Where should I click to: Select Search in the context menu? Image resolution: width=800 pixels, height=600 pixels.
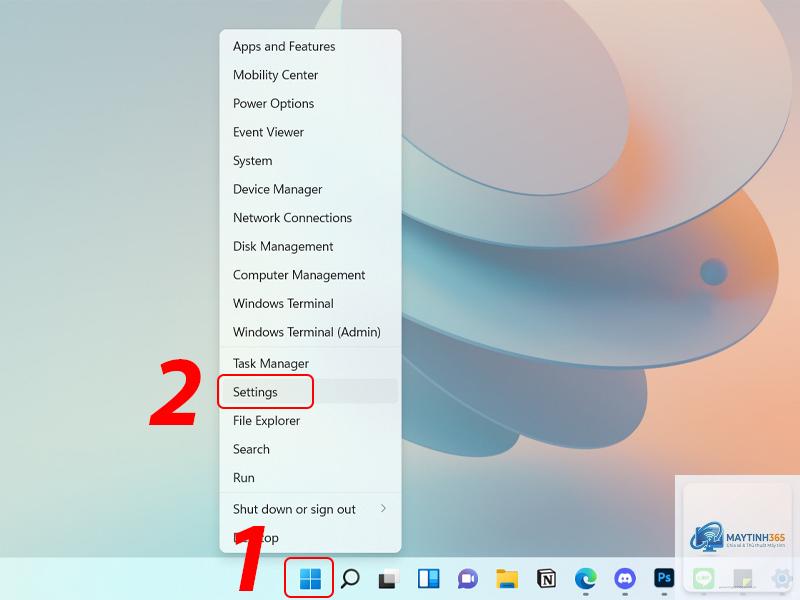point(310,449)
